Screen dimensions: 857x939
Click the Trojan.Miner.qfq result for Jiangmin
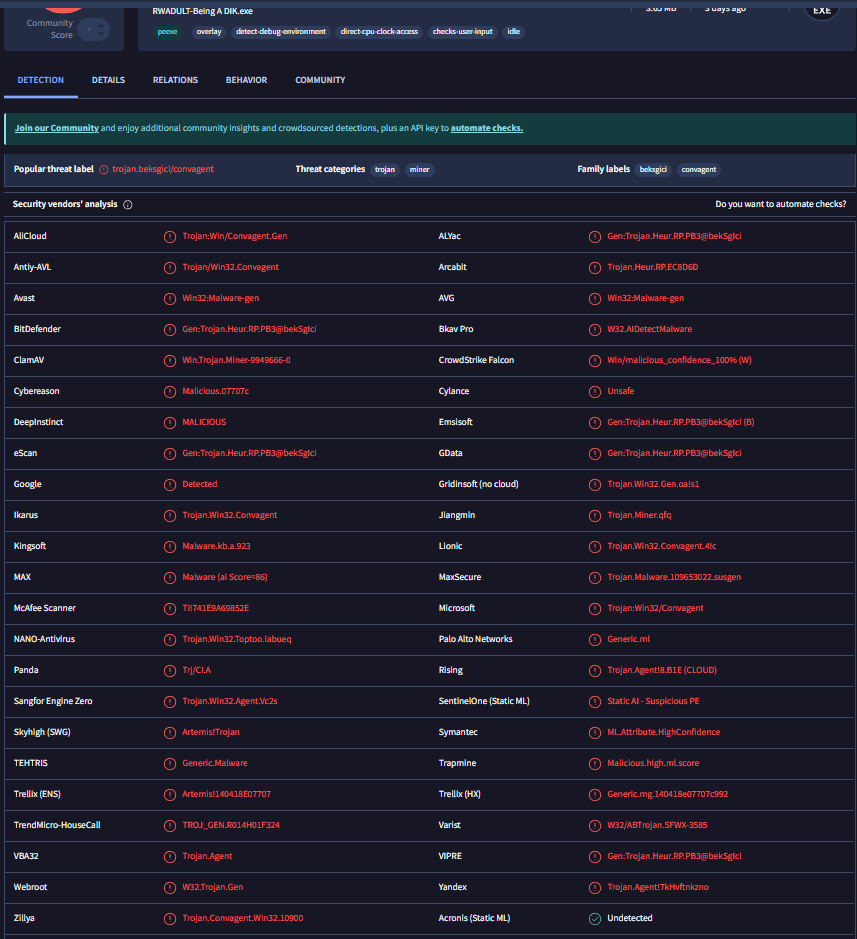coord(639,515)
